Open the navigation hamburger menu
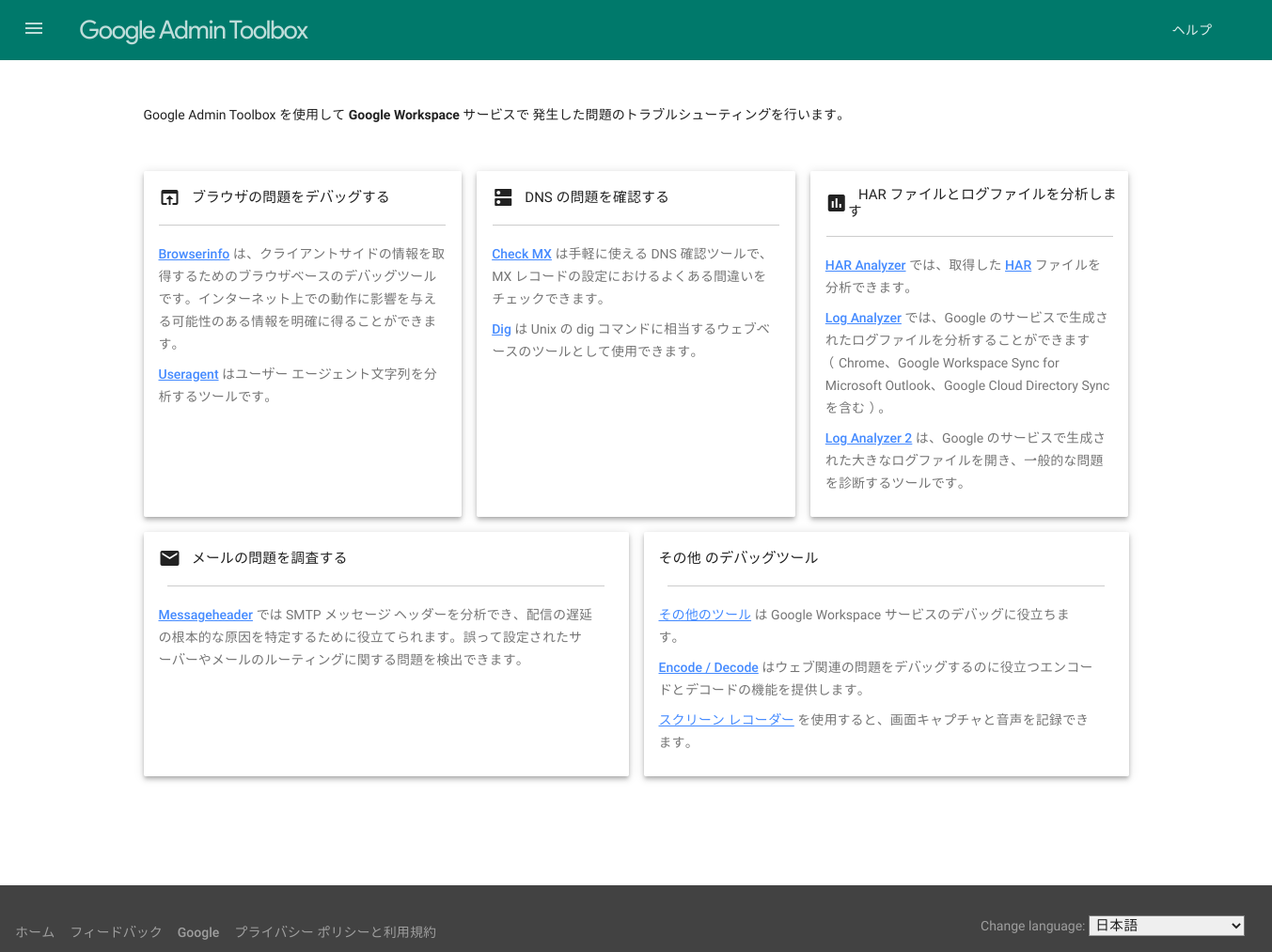The width and height of the screenshot is (1272, 952). 34,28
